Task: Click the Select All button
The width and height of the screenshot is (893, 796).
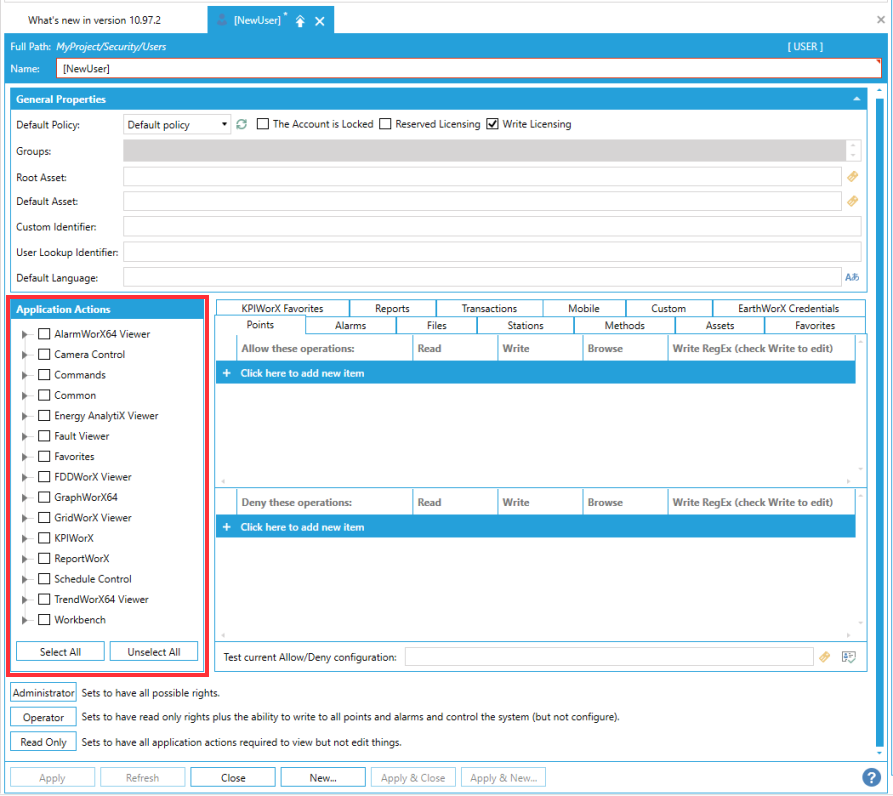Action: (x=60, y=651)
